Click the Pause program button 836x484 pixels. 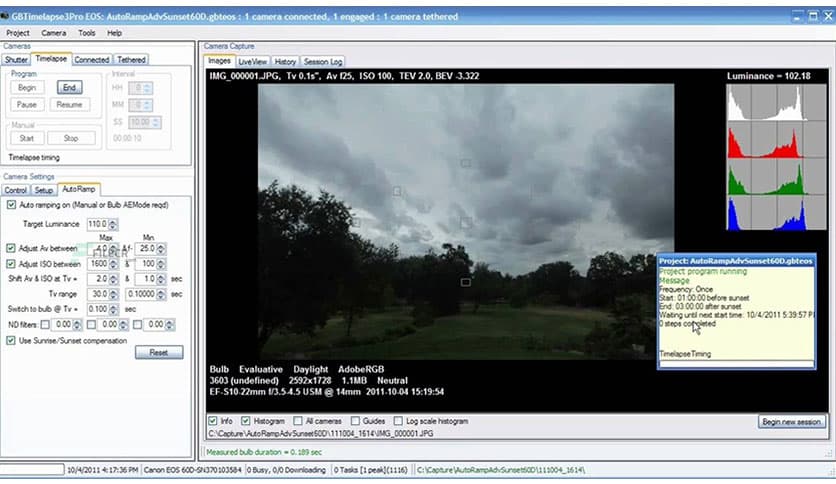click(27, 104)
